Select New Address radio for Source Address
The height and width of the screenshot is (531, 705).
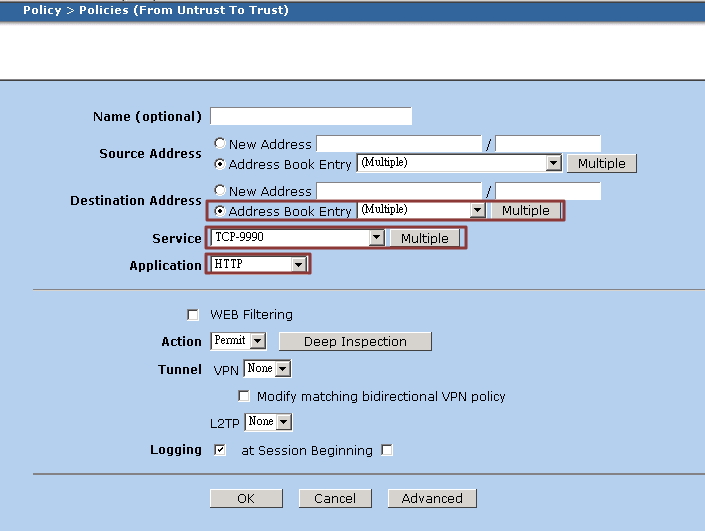[220, 144]
